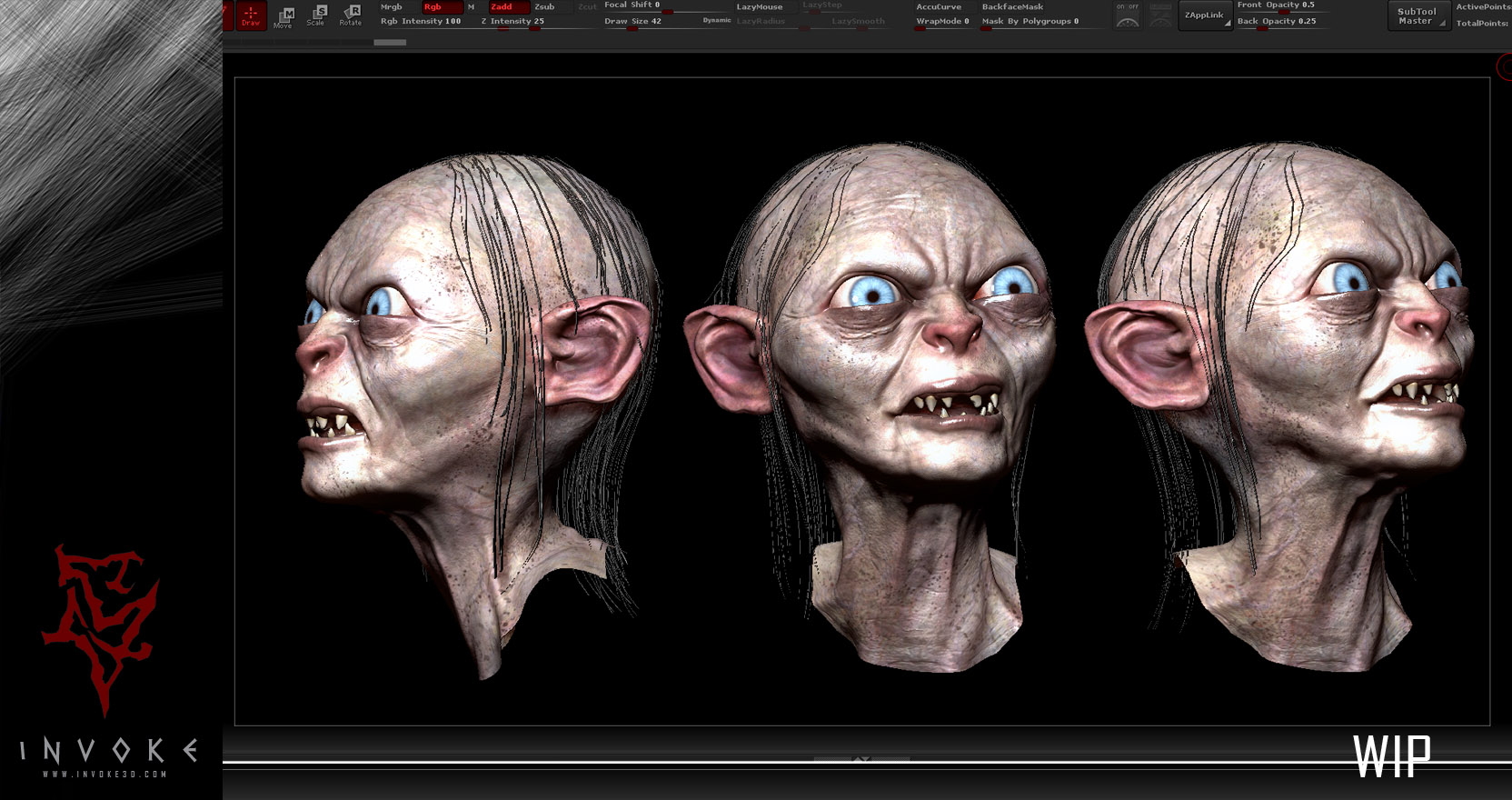Click the on/off gauge icon
This screenshot has height=800, width=1512.
click(x=1128, y=15)
